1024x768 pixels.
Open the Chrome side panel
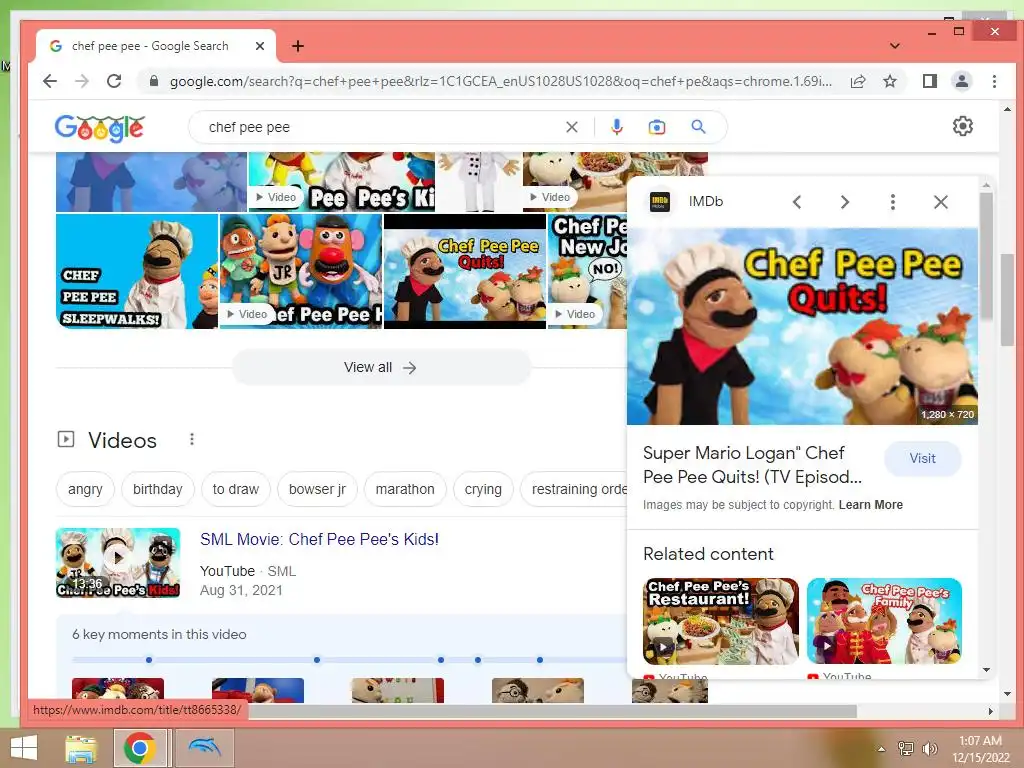929,81
